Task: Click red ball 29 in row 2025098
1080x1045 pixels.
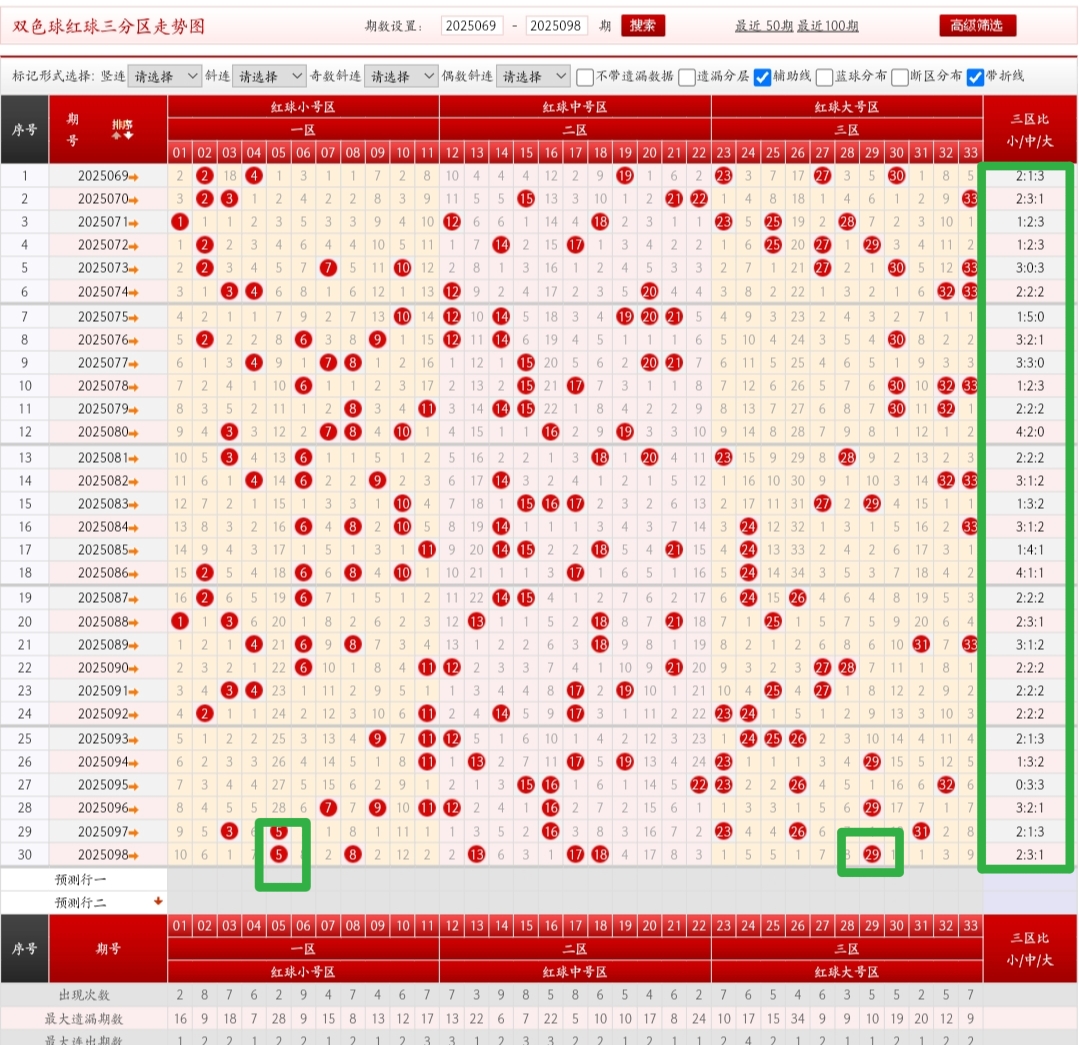Action: click(x=872, y=854)
